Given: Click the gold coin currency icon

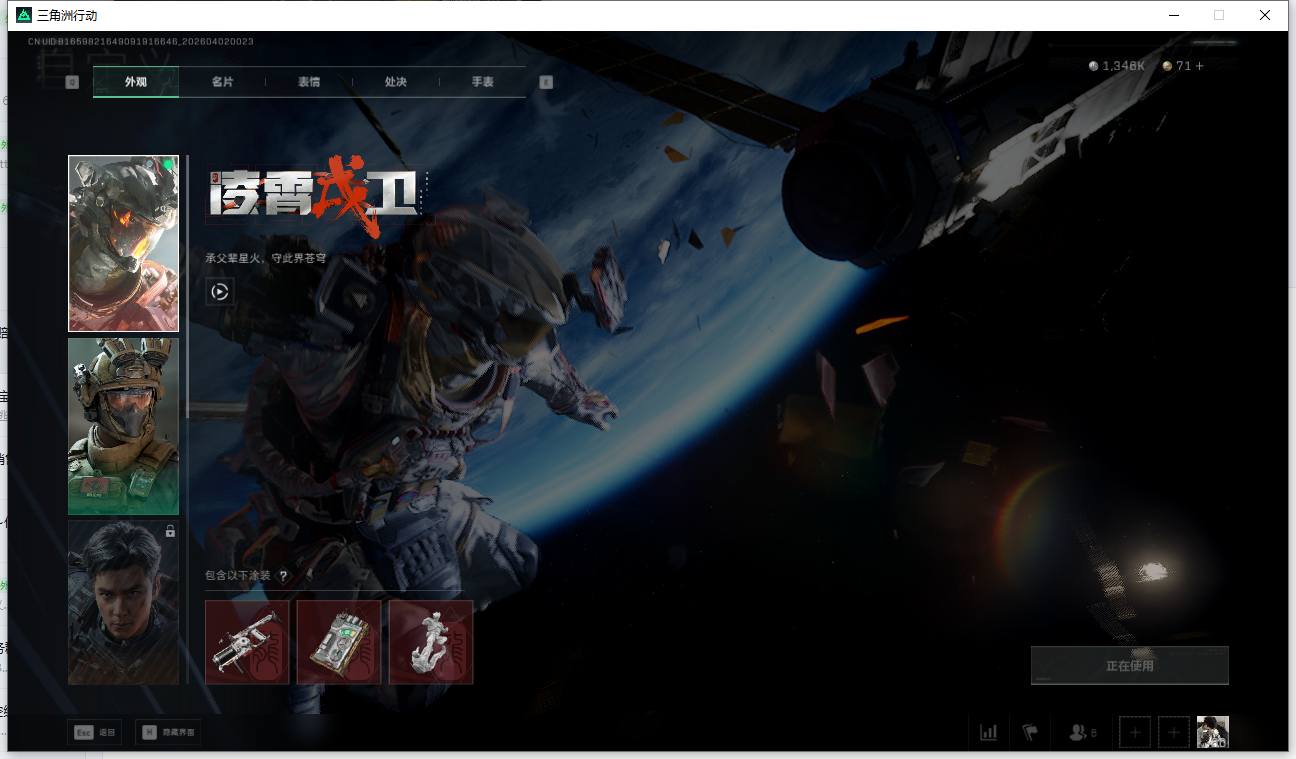Looking at the screenshot, I should point(1167,66).
